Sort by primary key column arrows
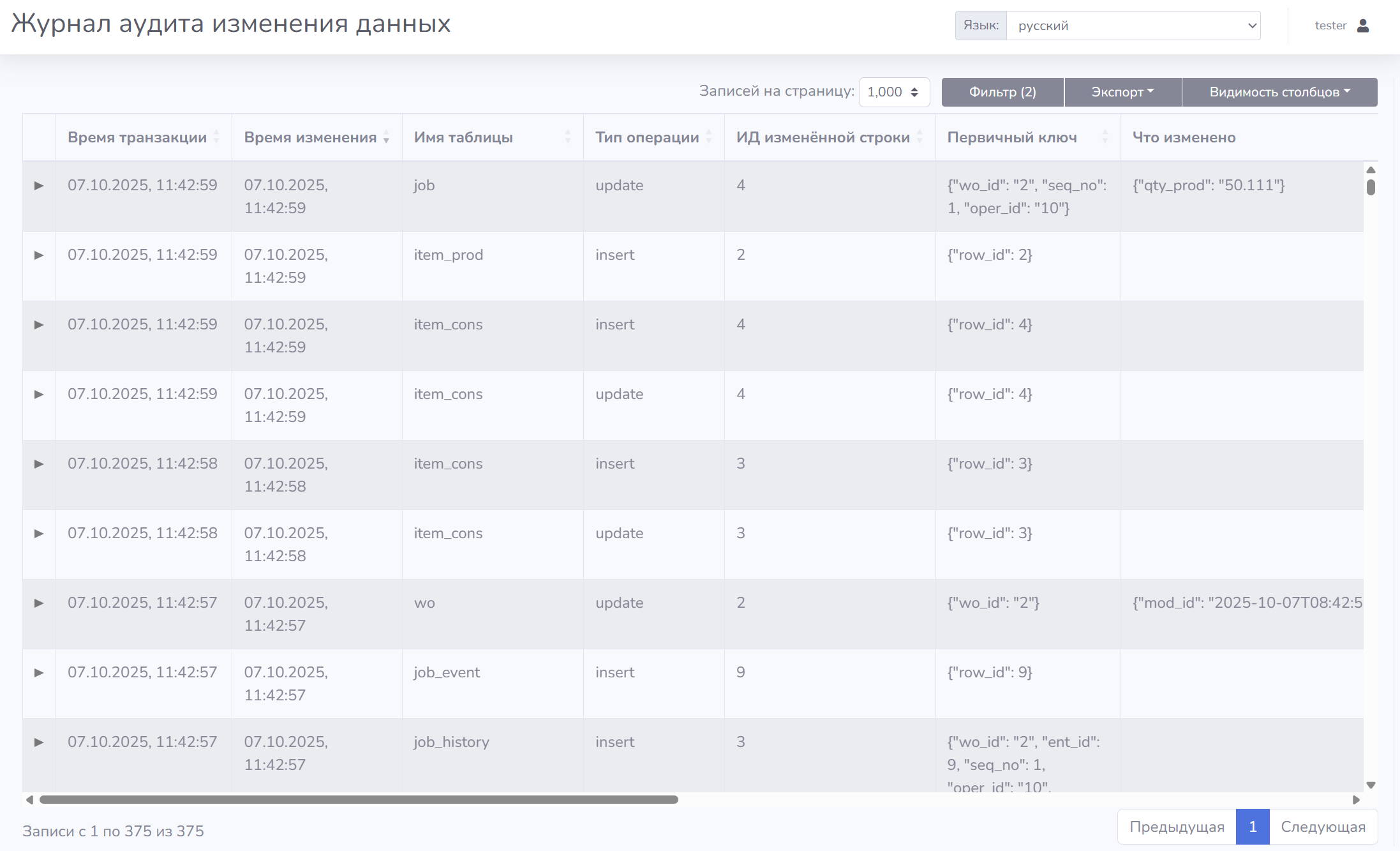The width and height of the screenshot is (1400, 851). (1105, 137)
